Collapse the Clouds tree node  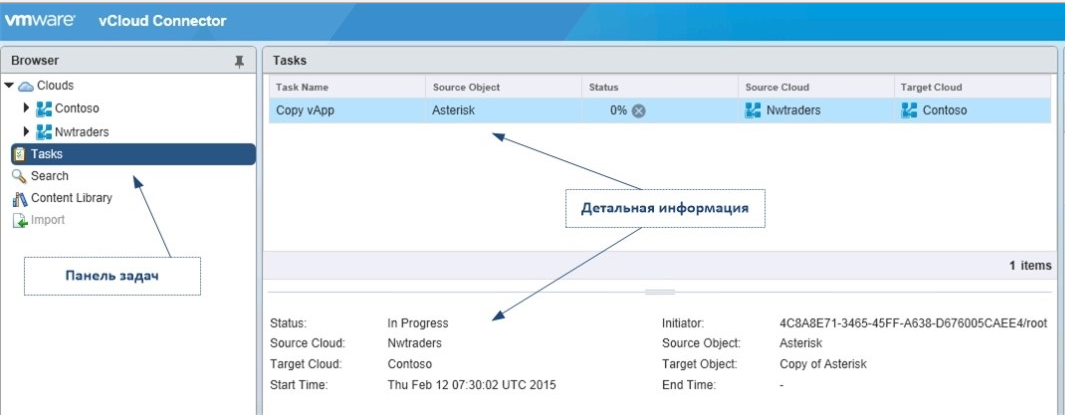[9, 86]
